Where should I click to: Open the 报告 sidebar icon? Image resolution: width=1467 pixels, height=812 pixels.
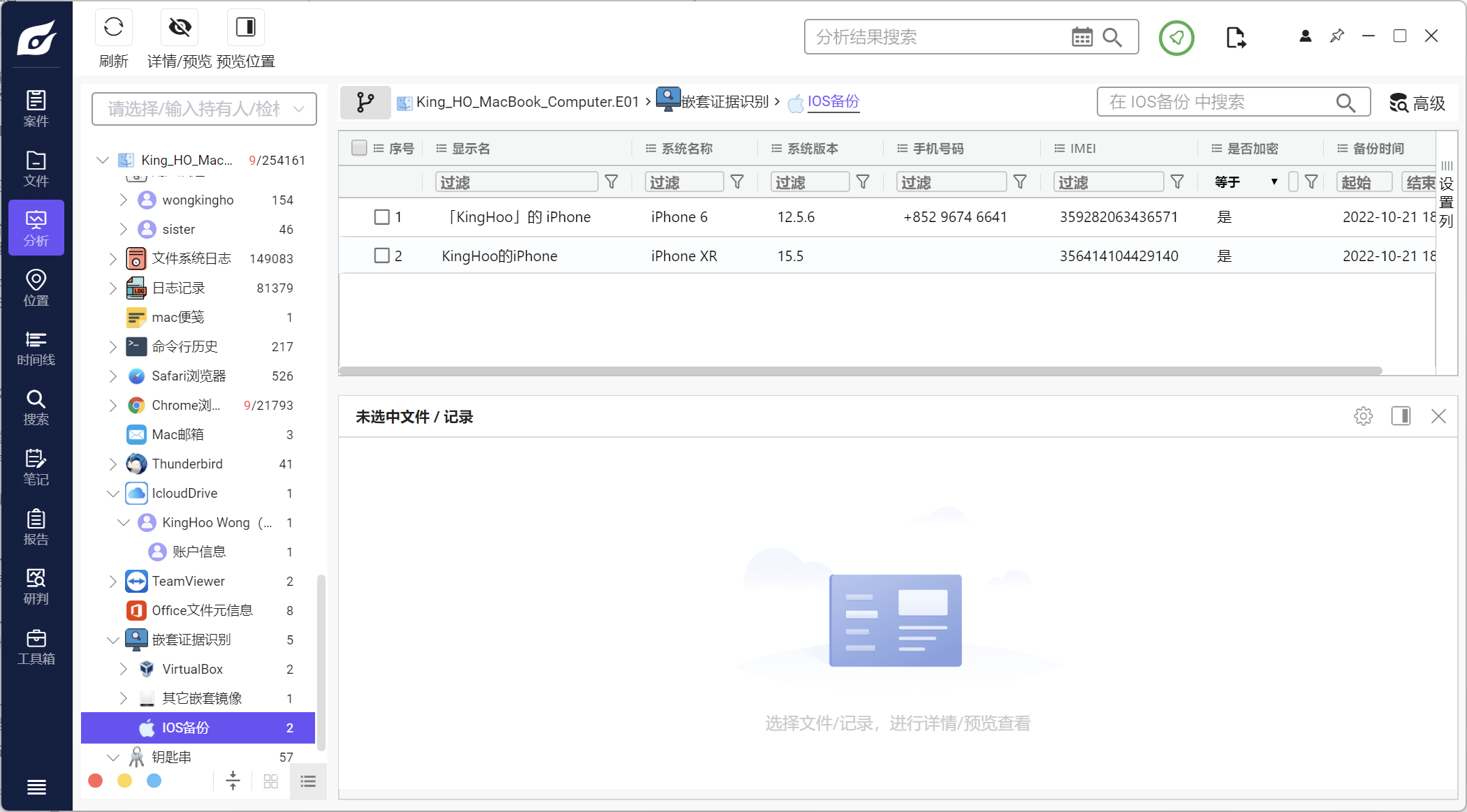coord(36,527)
